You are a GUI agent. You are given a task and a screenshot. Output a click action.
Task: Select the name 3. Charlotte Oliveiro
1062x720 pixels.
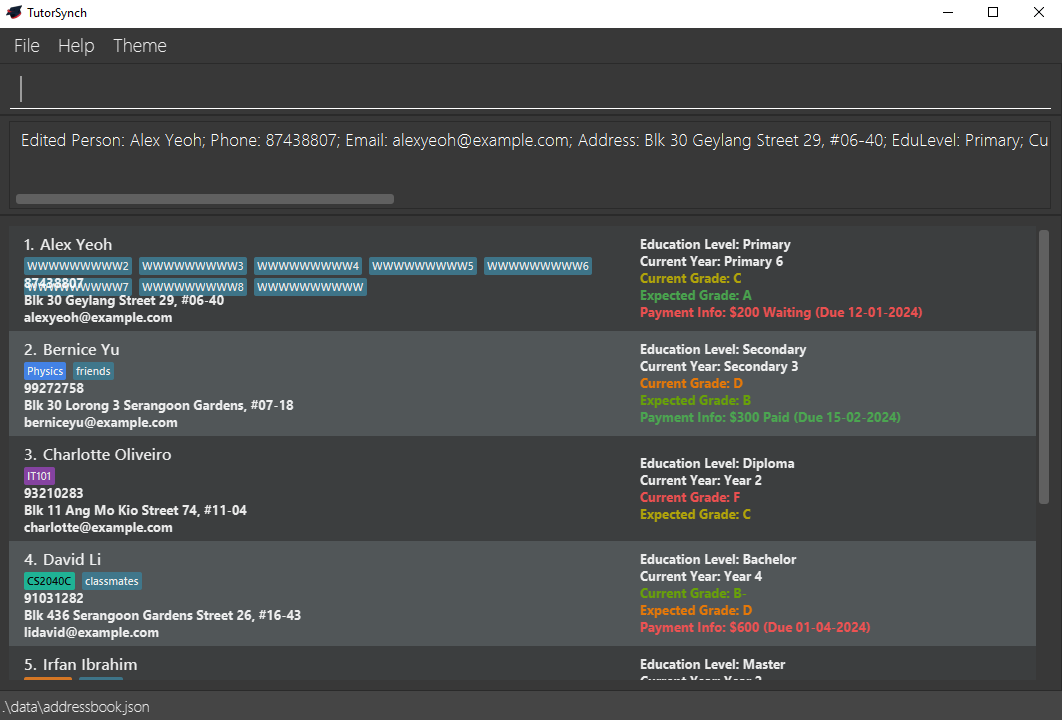tap(98, 454)
